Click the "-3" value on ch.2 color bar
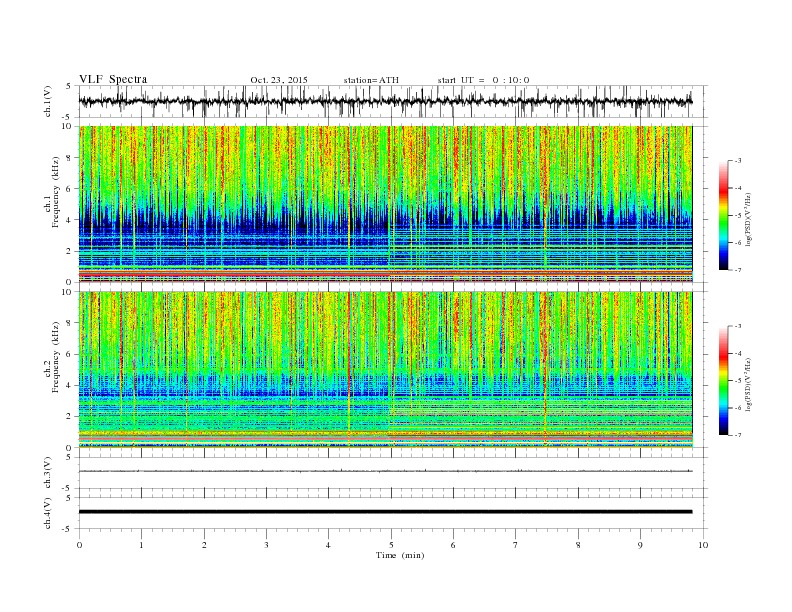Screen dimensions: 792x612 point(738,326)
